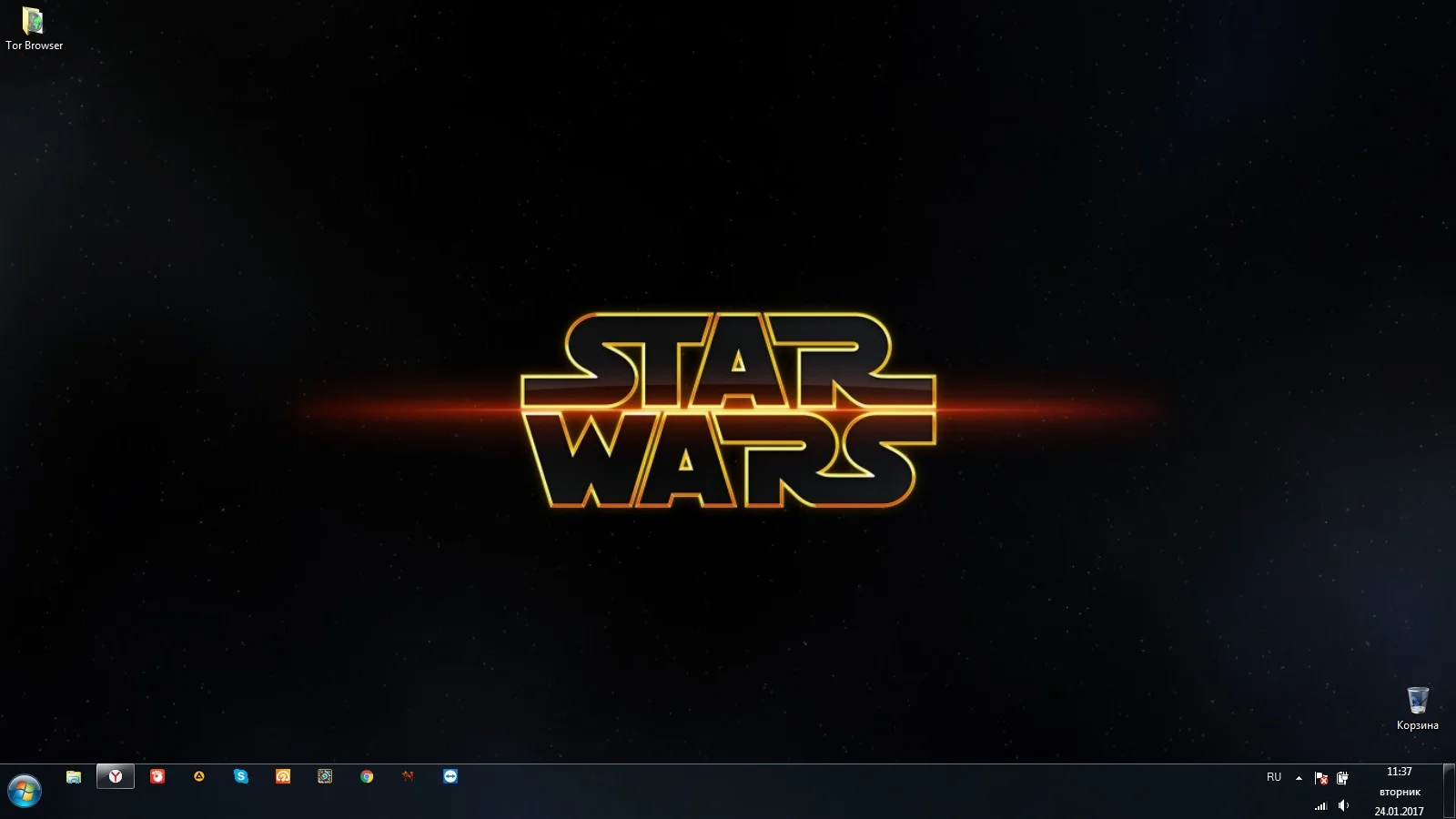Open TeamViewer from the taskbar
This screenshot has width=1456, height=819.
point(450,776)
